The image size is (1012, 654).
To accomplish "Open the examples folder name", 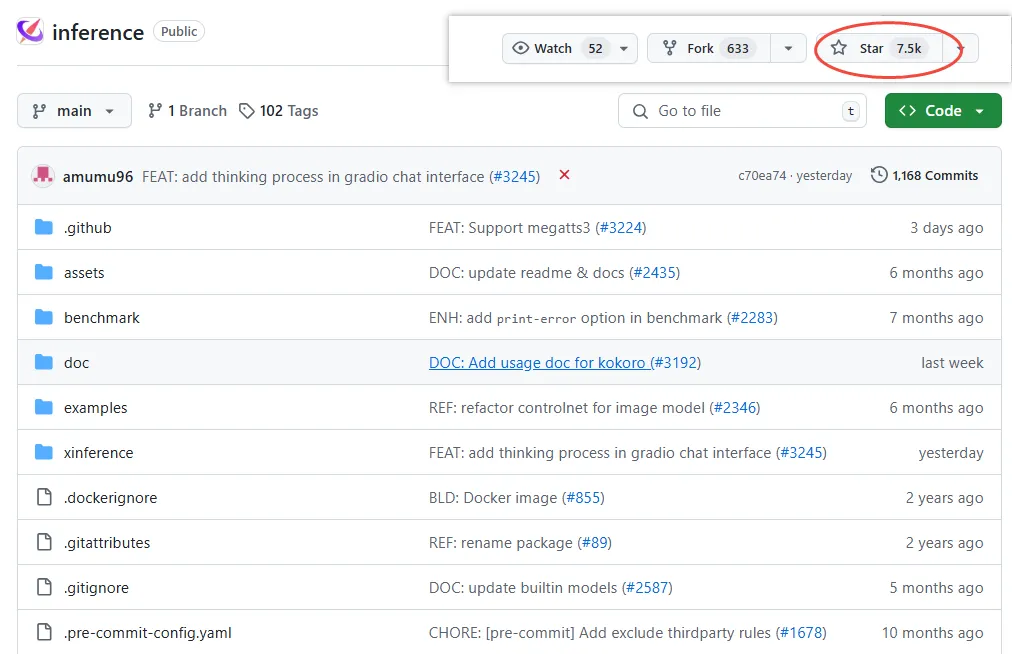I will 96,407.
